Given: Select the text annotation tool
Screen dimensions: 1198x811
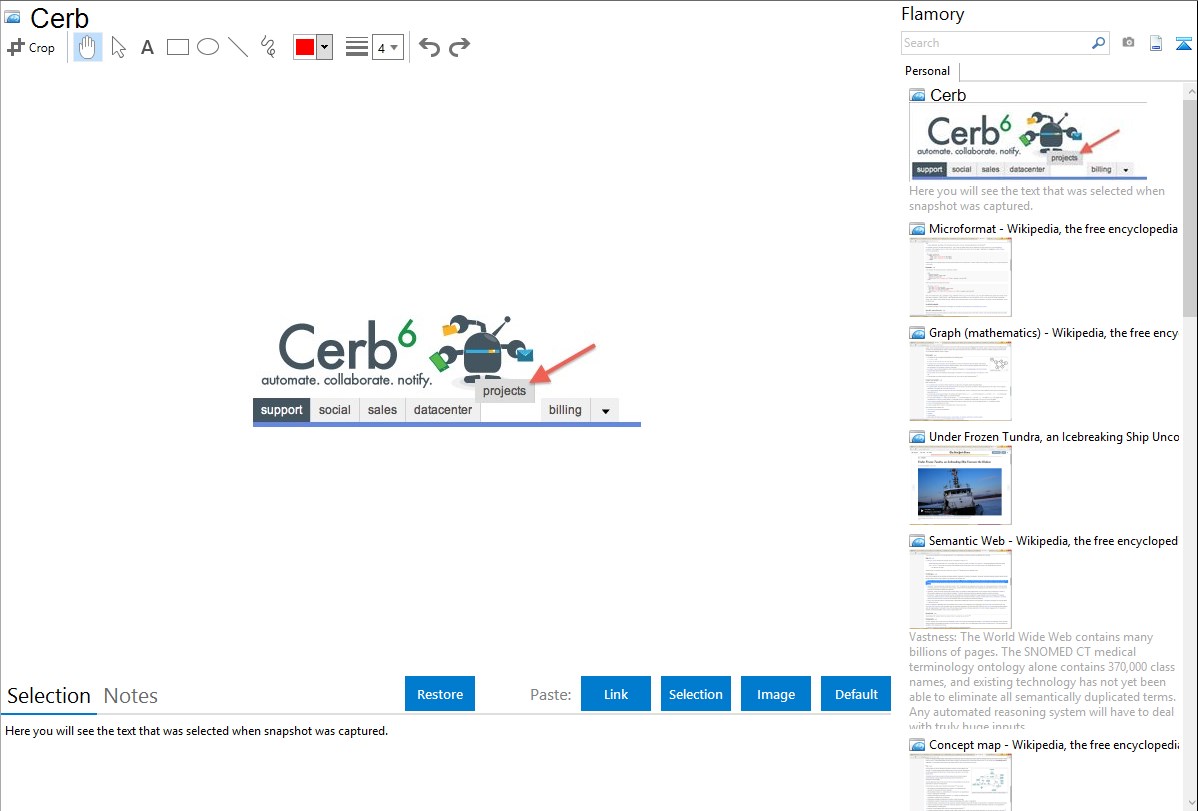Looking at the screenshot, I should click(x=147, y=47).
